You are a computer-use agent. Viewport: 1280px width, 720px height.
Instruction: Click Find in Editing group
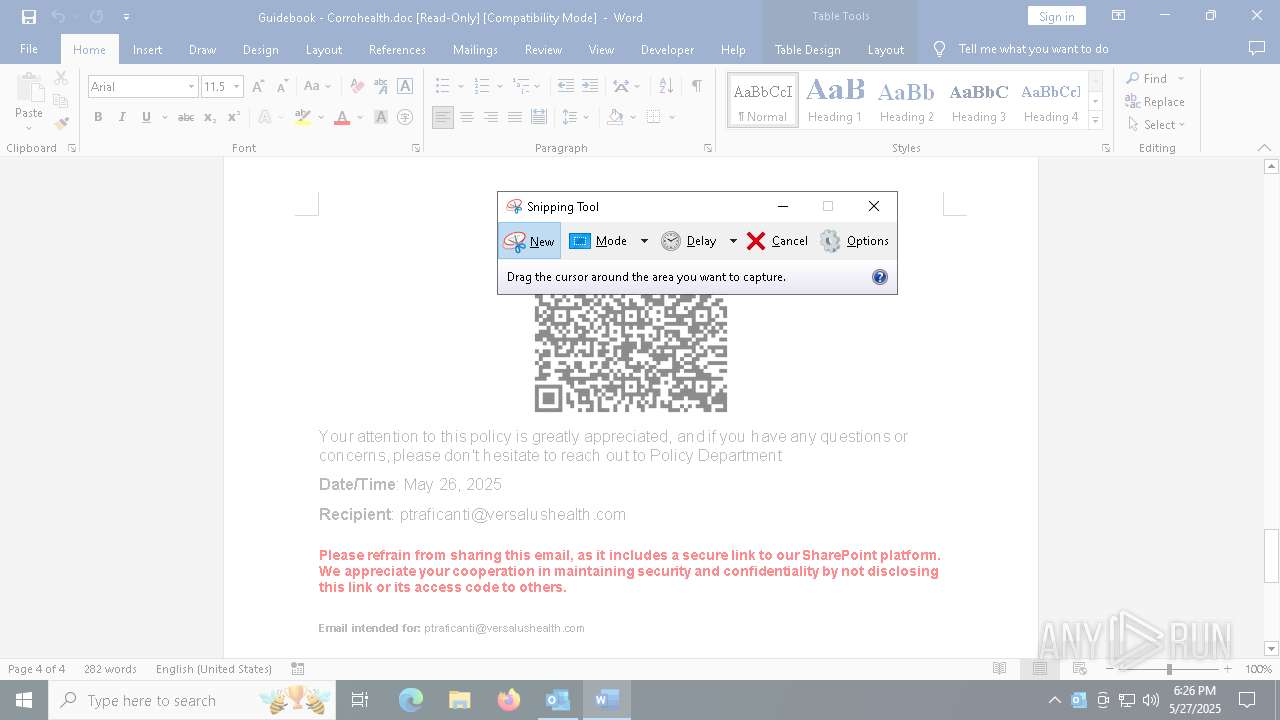coord(1147,78)
